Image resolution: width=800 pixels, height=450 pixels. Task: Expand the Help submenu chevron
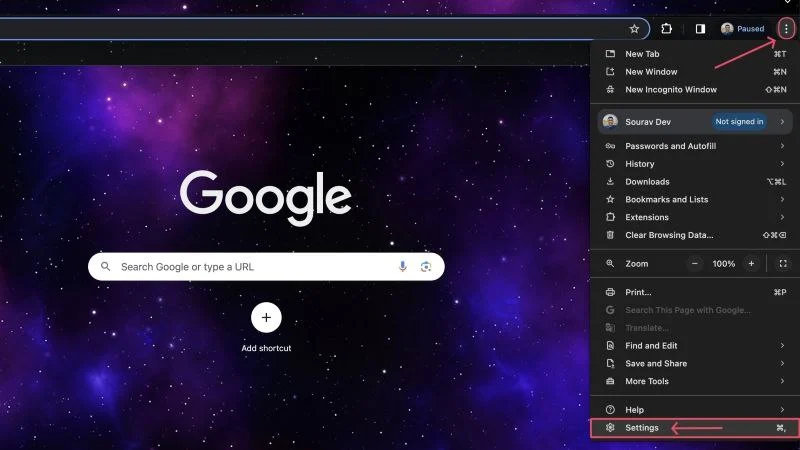tap(782, 410)
